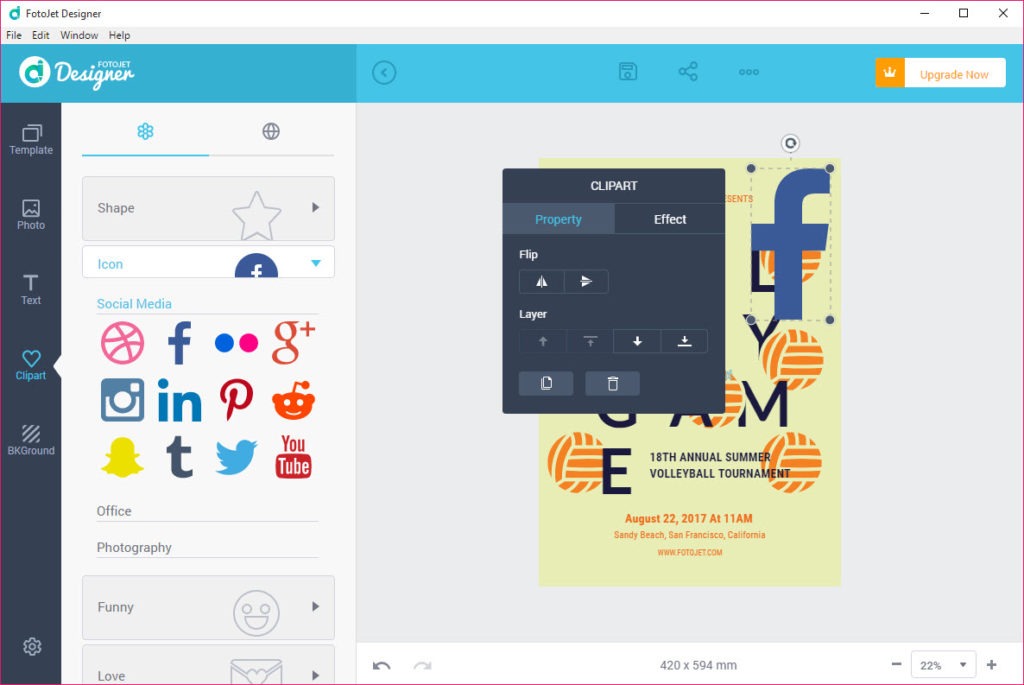Delete the selected clipart
The height and width of the screenshot is (685, 1024).
click(613, 383)
